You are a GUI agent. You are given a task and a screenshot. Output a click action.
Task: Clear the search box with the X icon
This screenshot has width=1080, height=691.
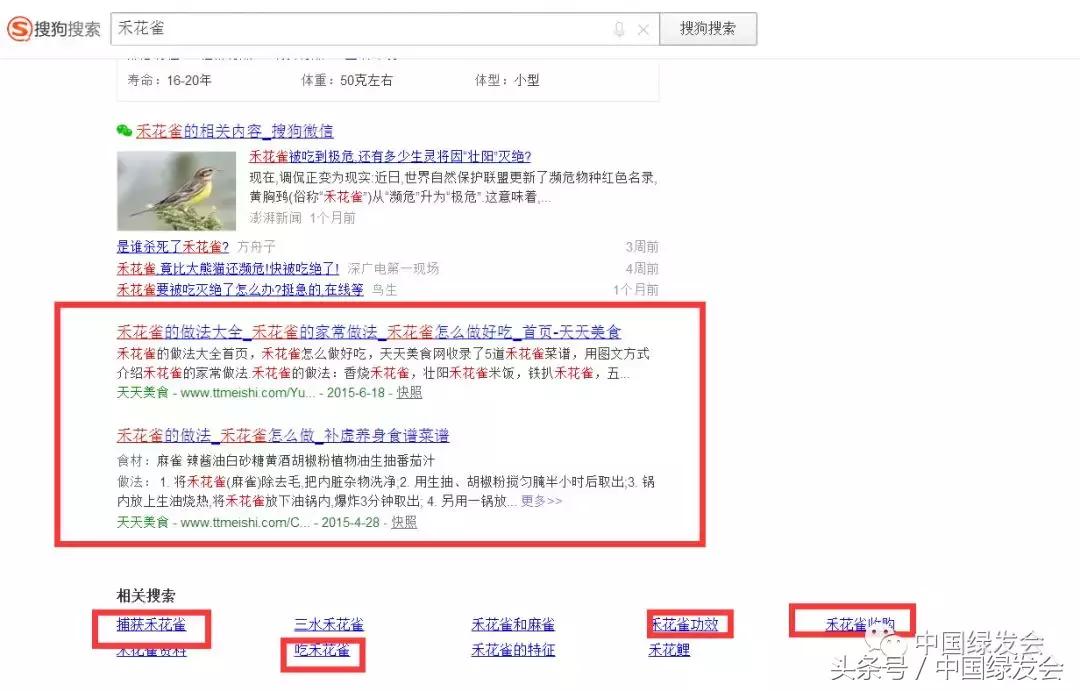(x=645, y=29)
